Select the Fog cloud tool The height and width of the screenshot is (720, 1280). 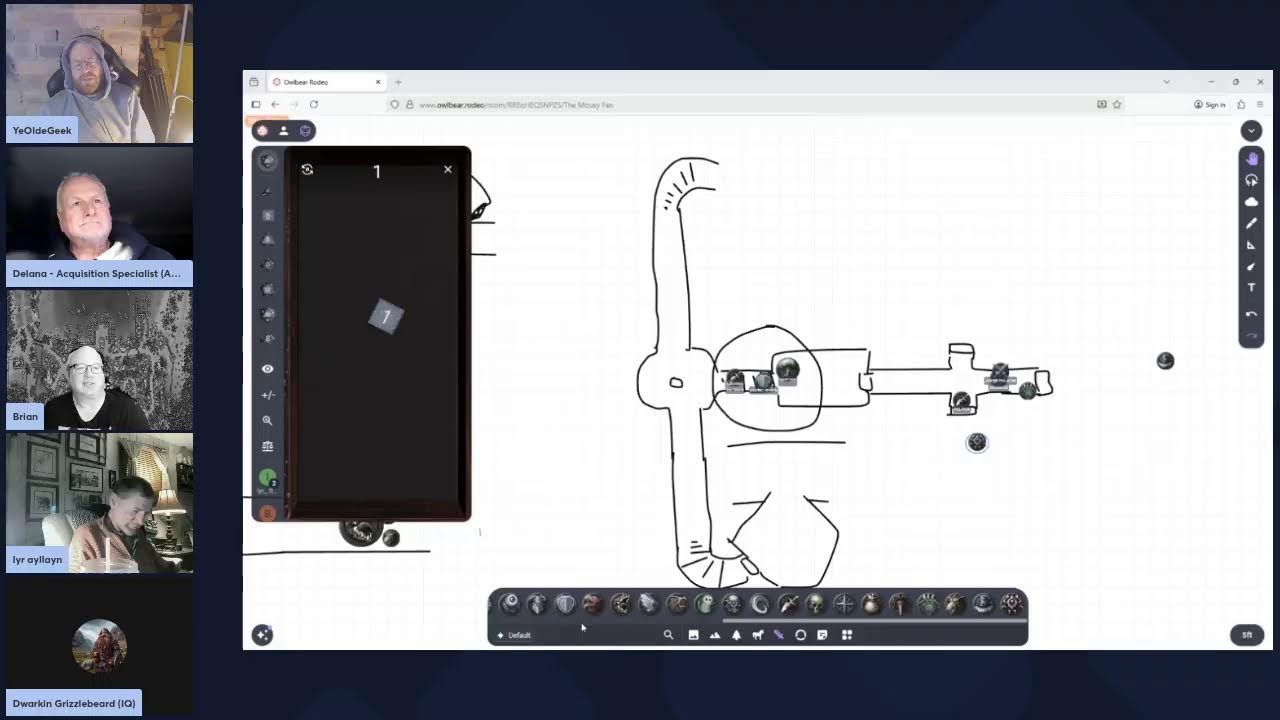(1251, 202)
